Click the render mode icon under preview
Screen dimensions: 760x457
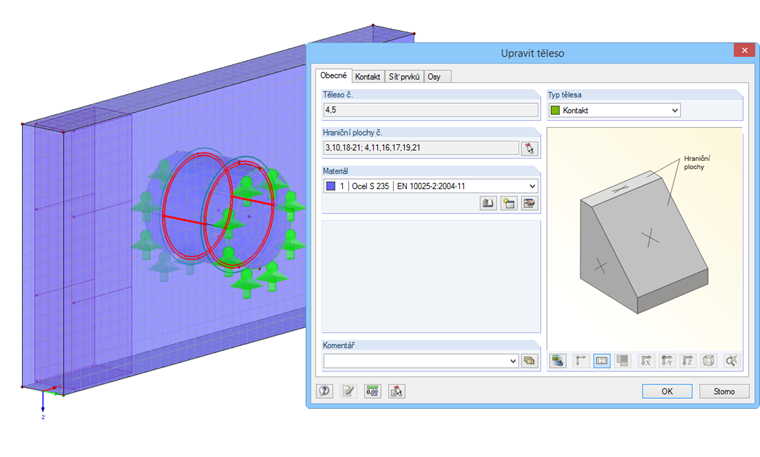pyautogui.click(x=558, y=361)
